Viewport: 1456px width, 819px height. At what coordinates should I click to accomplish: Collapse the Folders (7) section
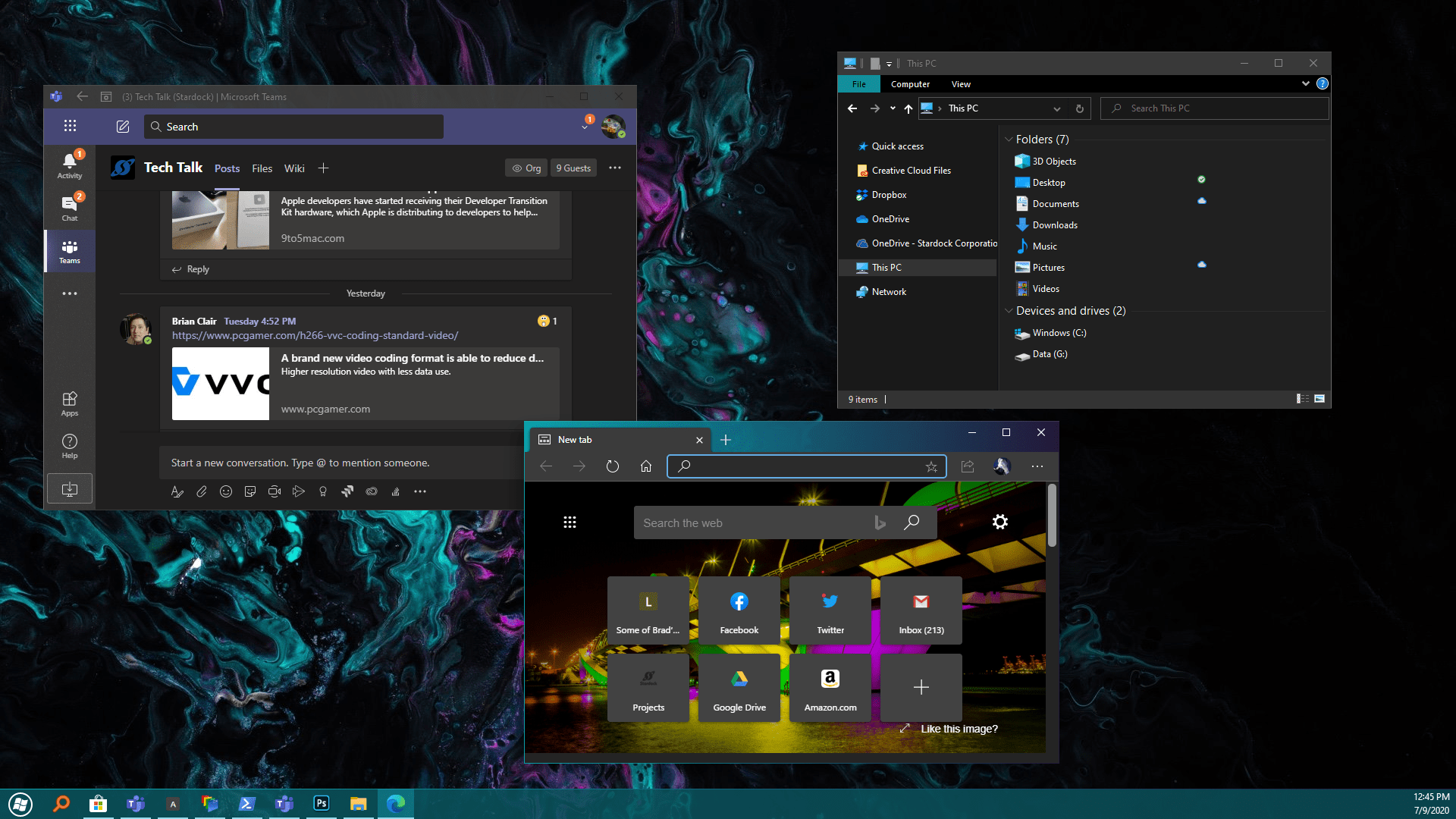pos(1009,139)
